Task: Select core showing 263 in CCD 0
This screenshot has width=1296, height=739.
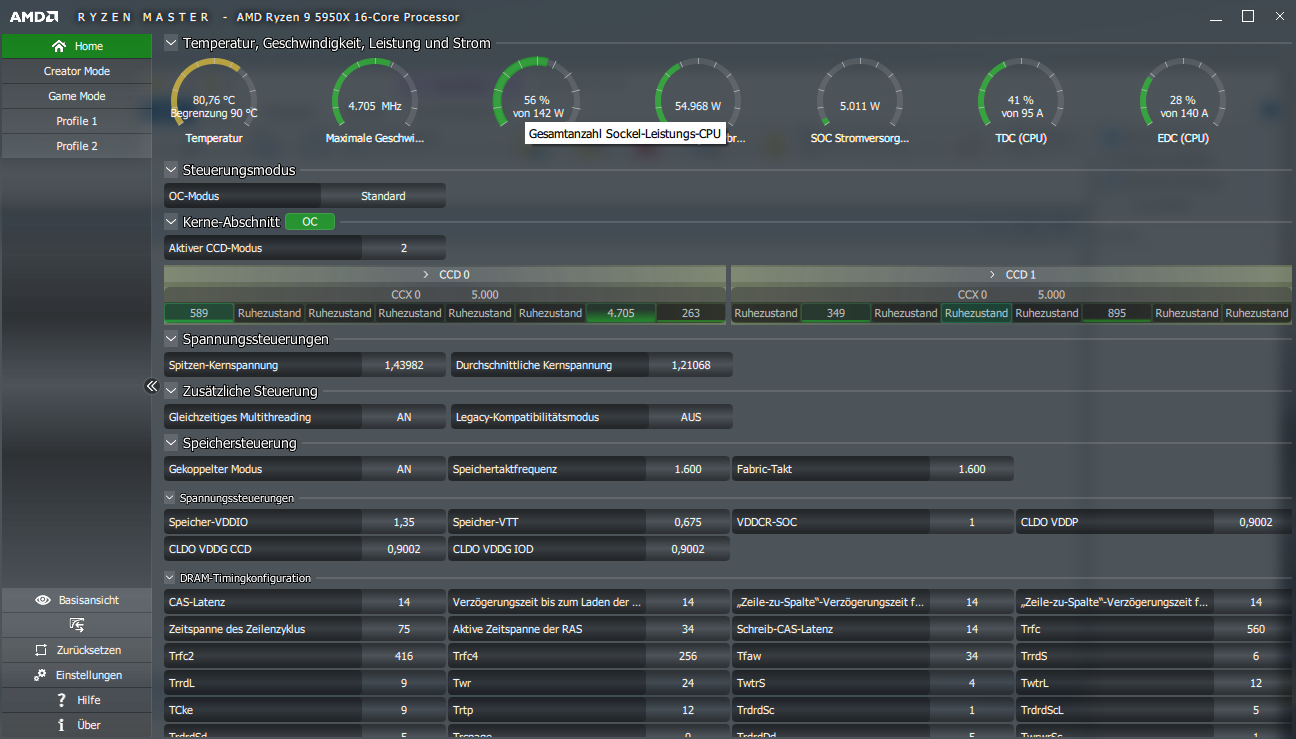Action: pos(691,313)
